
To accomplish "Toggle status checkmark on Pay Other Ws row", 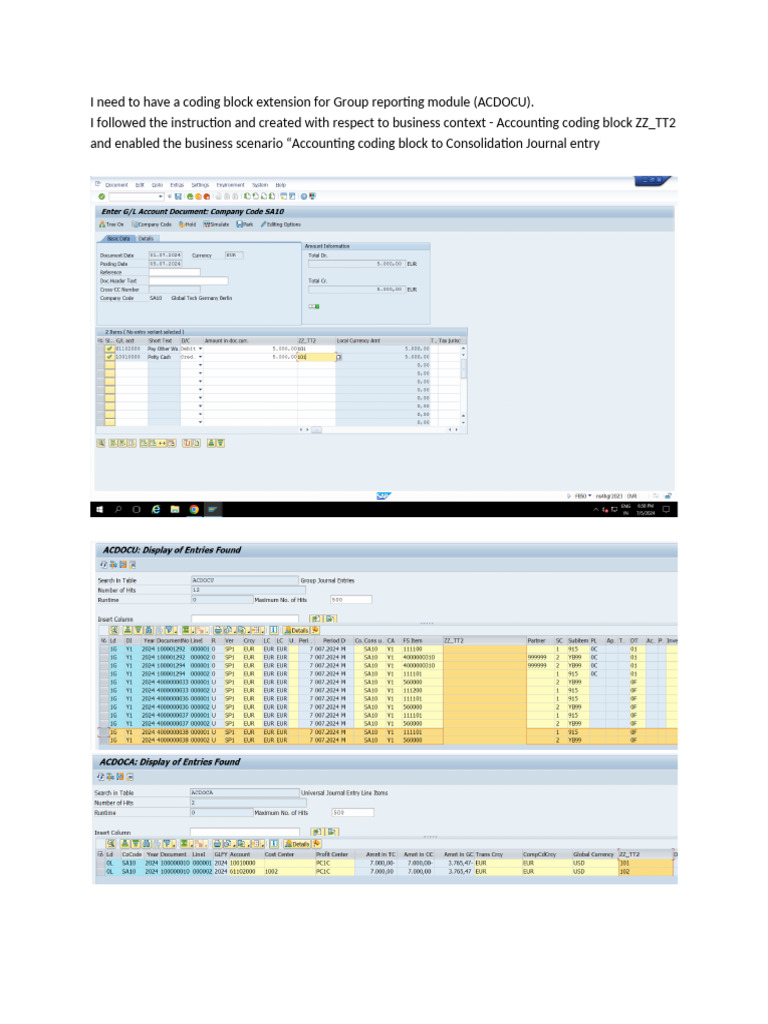I will 109,349.
